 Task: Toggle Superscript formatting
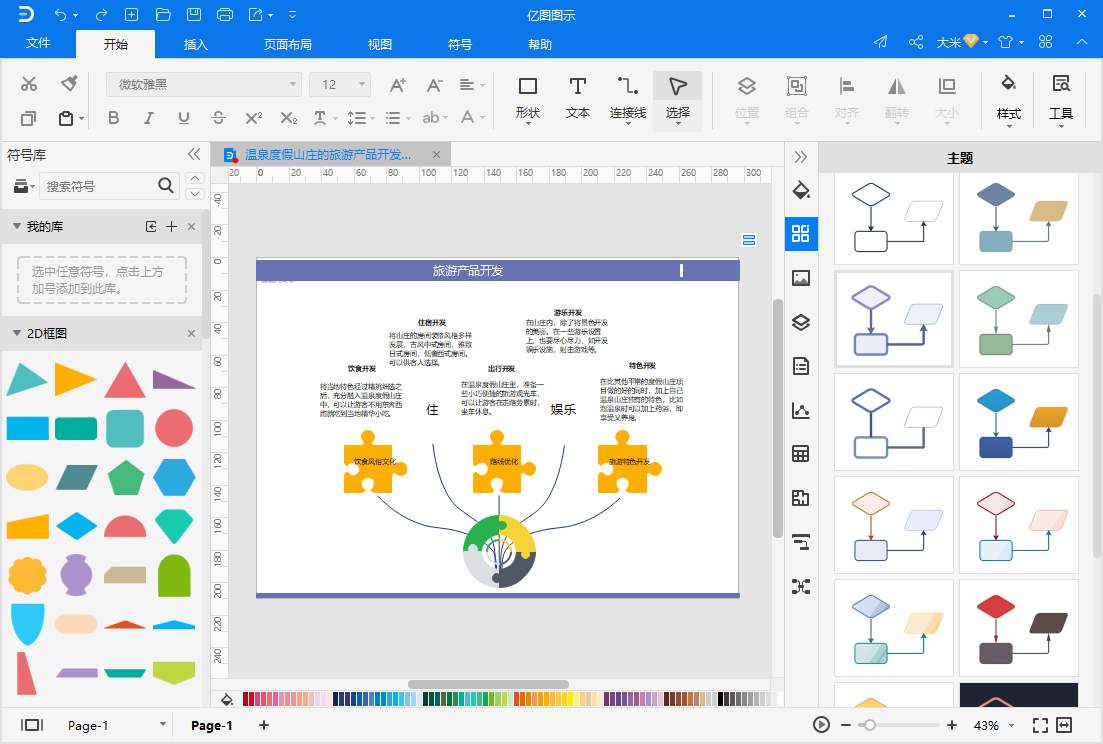(x=253, y=117)
